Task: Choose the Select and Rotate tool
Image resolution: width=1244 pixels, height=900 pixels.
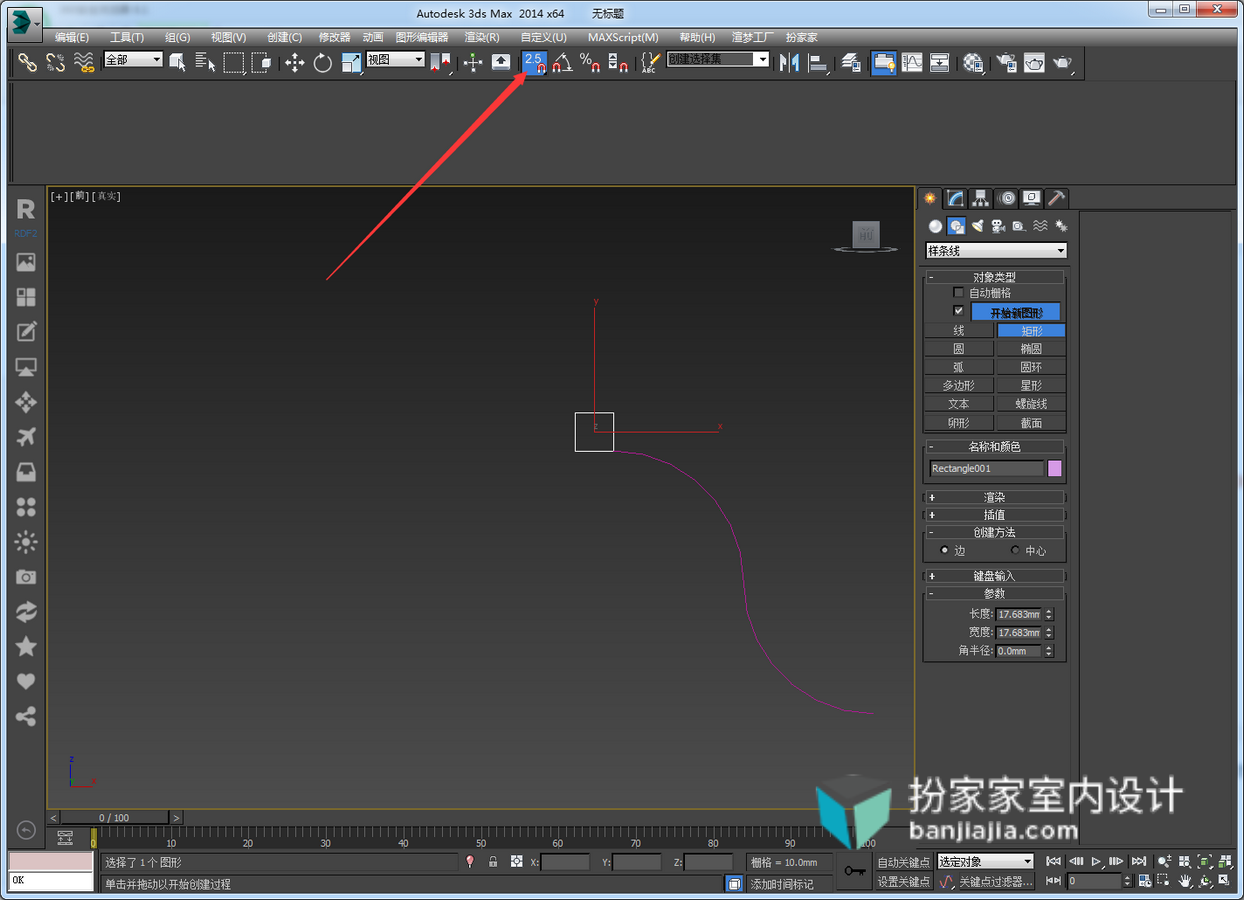Action: [x=322, y=62]
